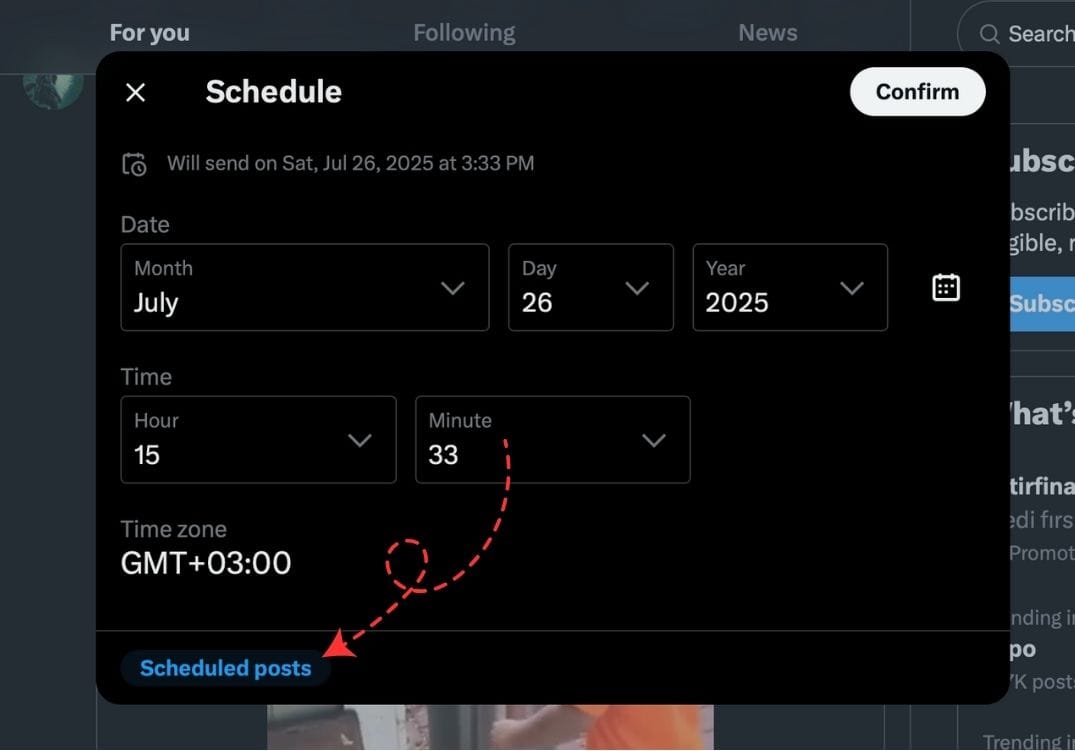Viewport: 1075px width, 751px height.
Task: Switch to the Following tab
Action: pyautogui.click(x=464, y=31)
